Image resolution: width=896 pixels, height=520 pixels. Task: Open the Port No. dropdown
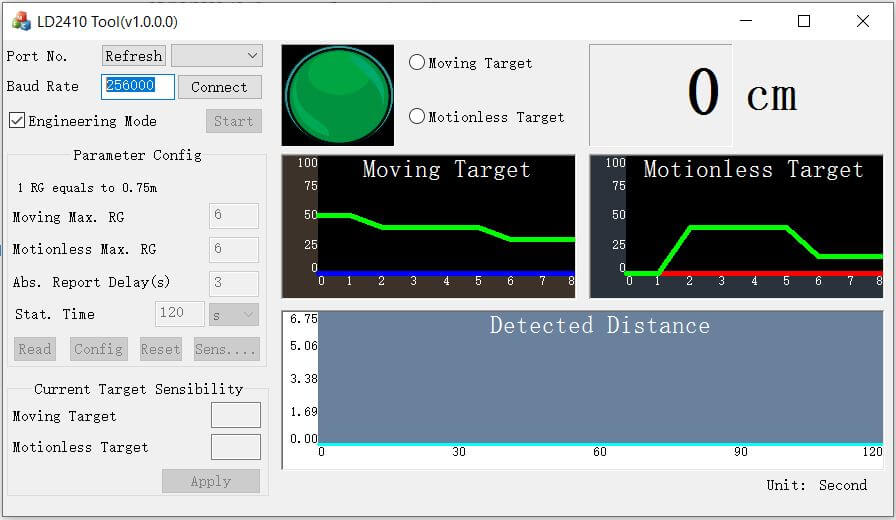point(216,56)
